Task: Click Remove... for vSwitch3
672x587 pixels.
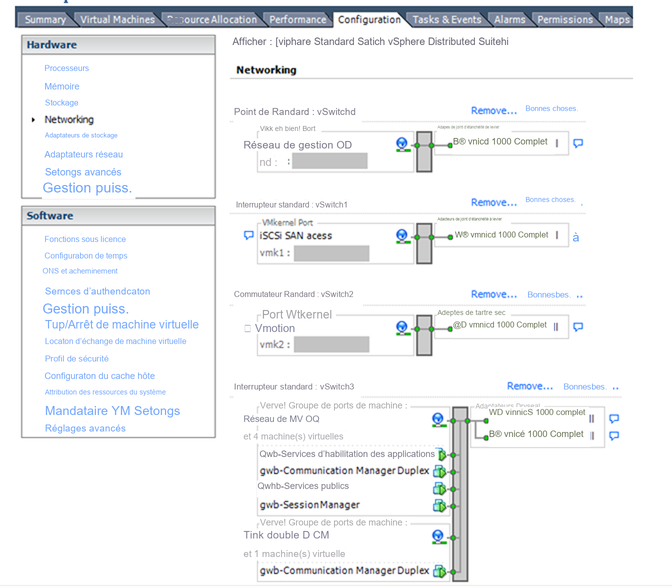Action: click(x=530, y=386)
